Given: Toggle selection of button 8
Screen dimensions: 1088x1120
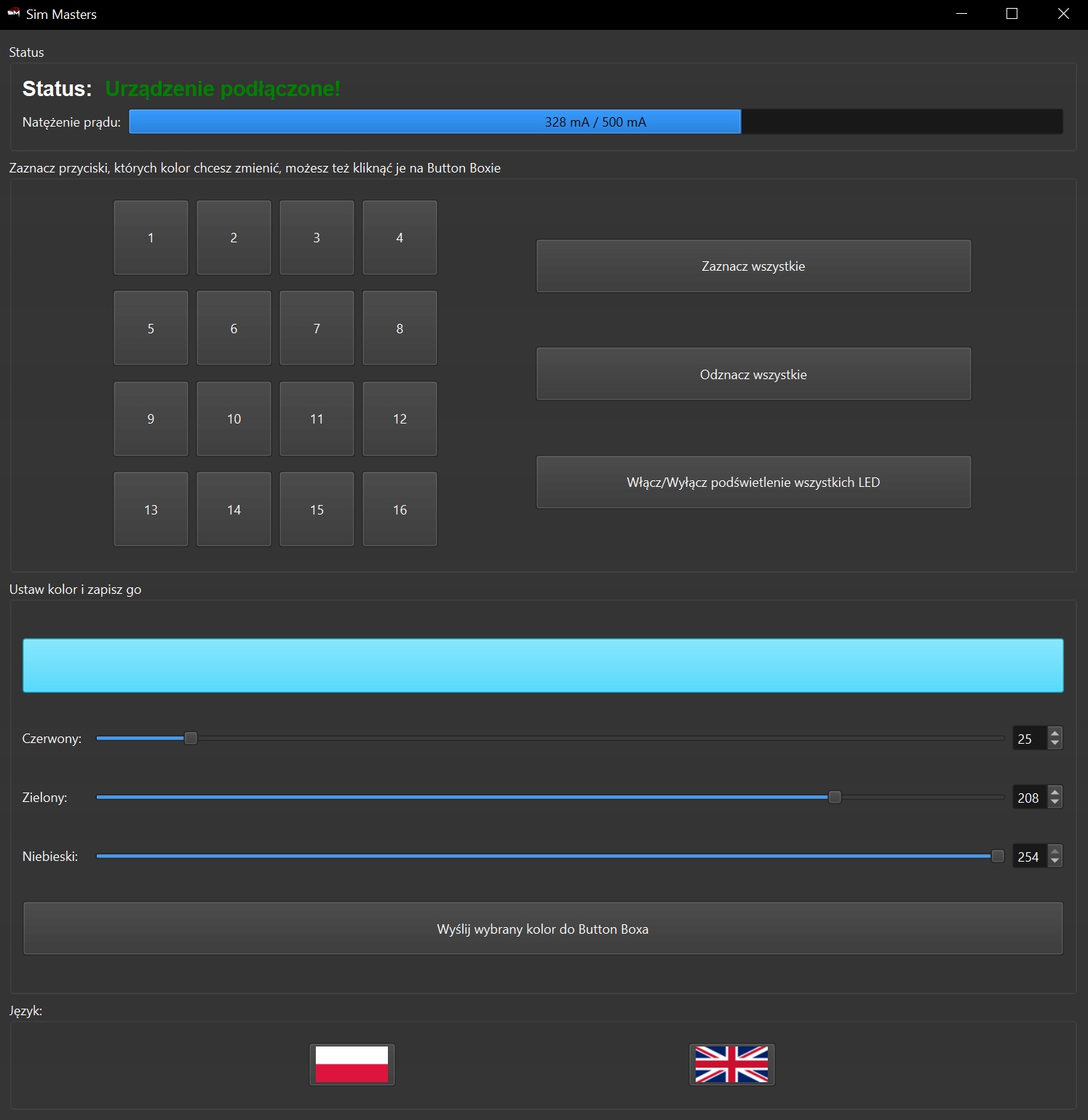Looking at the screenshot, I should pyautogui.click(x=400, y=328).
